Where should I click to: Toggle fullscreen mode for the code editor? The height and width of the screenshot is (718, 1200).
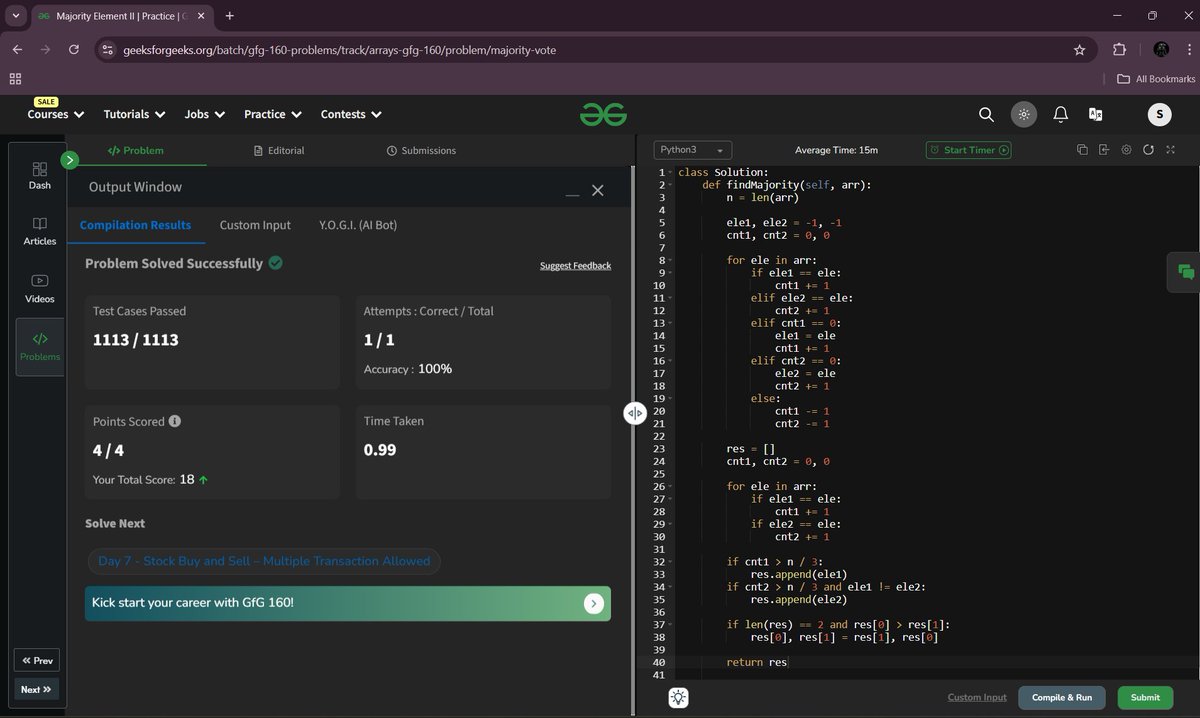[1170, 149]
